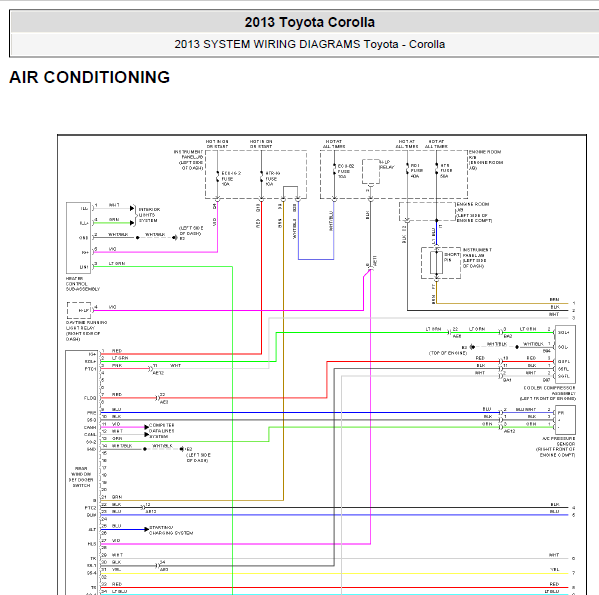
Task: Select the A/C Pressure Sensor connector block
Action: [565, 420]
